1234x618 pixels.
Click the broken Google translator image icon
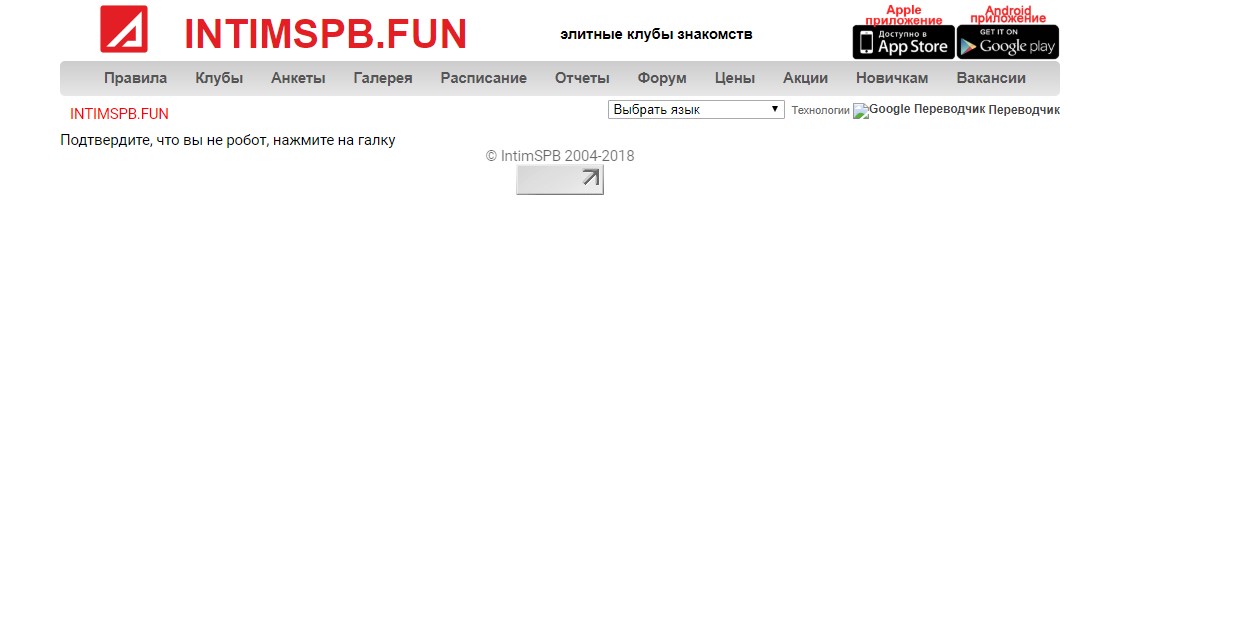[861, 111]
